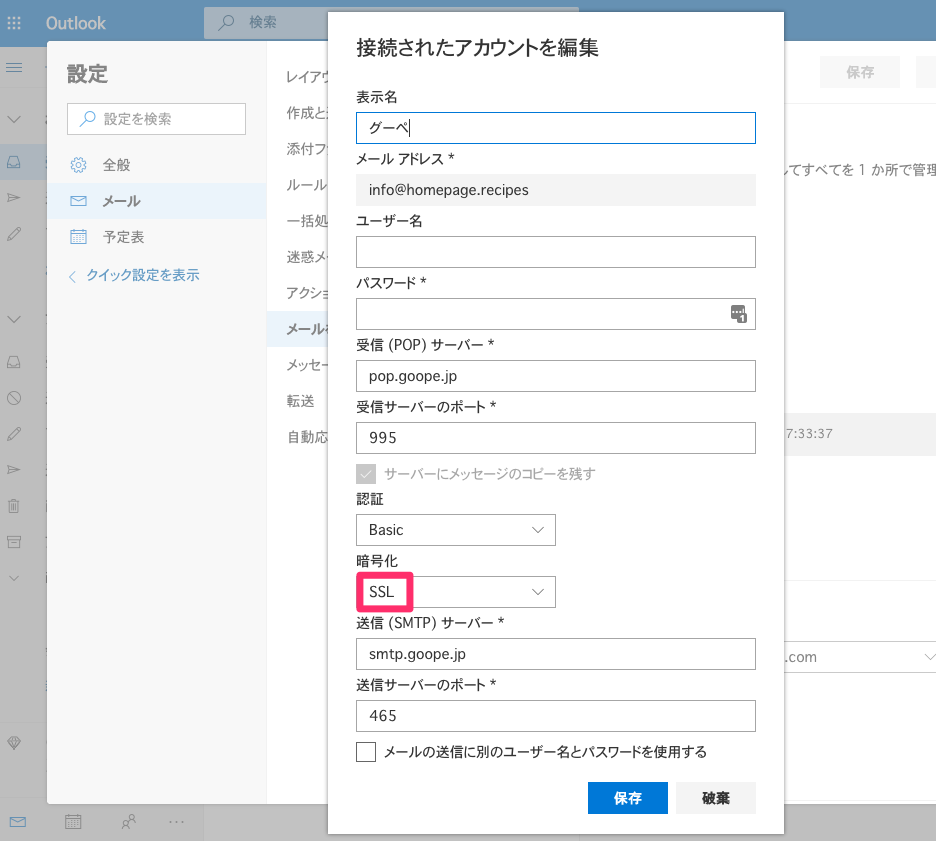Open the second inbox icon in lower rail
The width and height of the screenshot is (936, 841).
coord(14,362)
